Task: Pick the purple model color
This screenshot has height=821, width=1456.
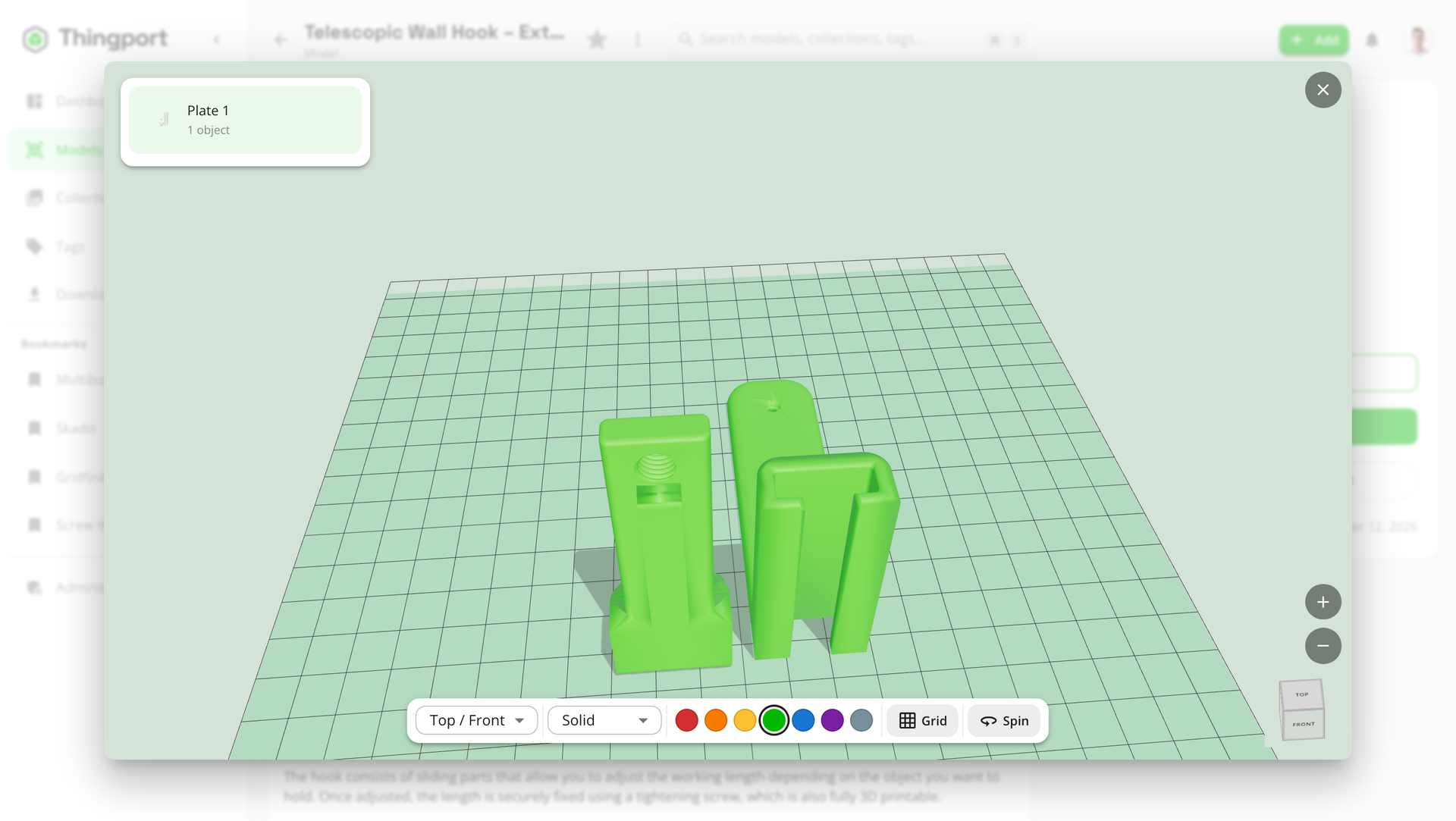Action: pyautogui.click(x=833, y=720)
